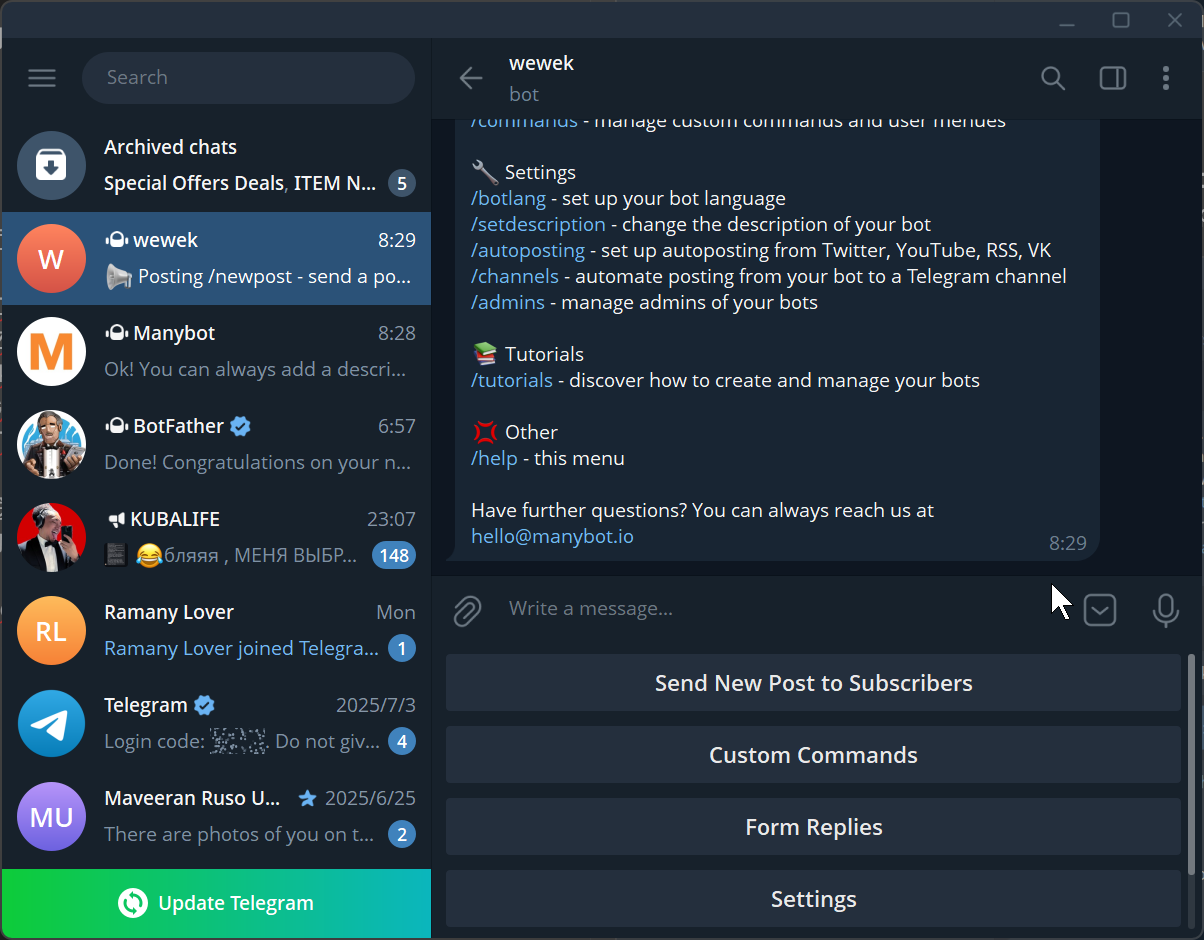1204x940 pixels.
Task: Open Custom Commands bot button
Action: (813, 755)
